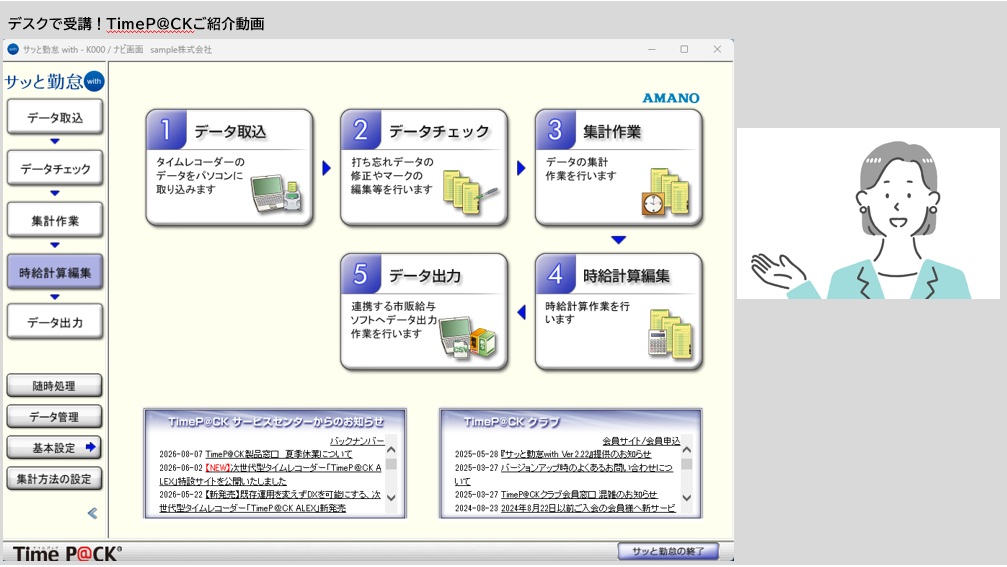The image size is (1007, 567).
Task: Click the blue number 2 badge
Action: click(x=361, y=130)
